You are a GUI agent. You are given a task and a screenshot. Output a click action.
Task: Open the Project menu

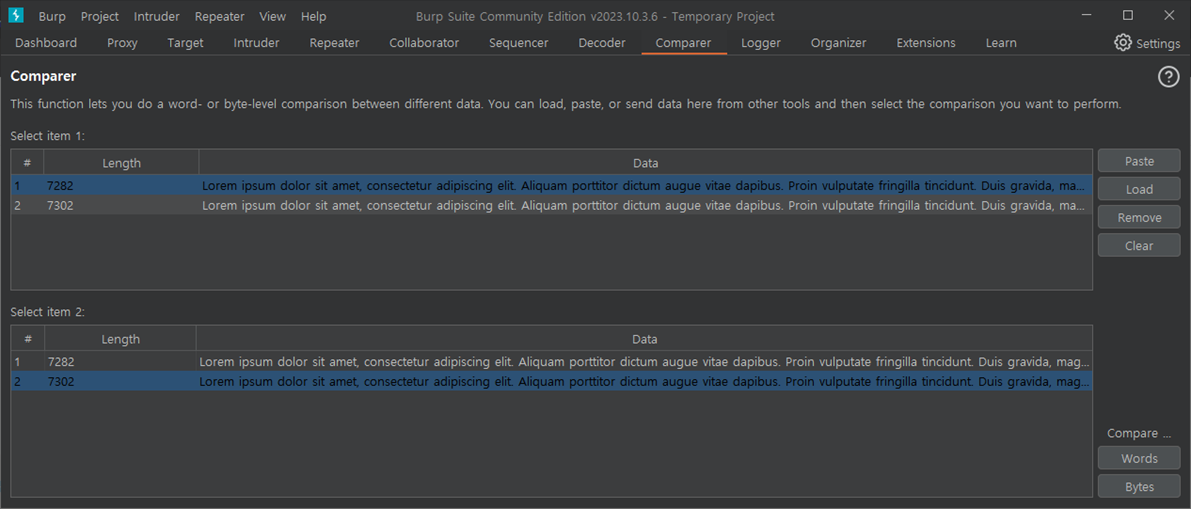tap(100, 16)
